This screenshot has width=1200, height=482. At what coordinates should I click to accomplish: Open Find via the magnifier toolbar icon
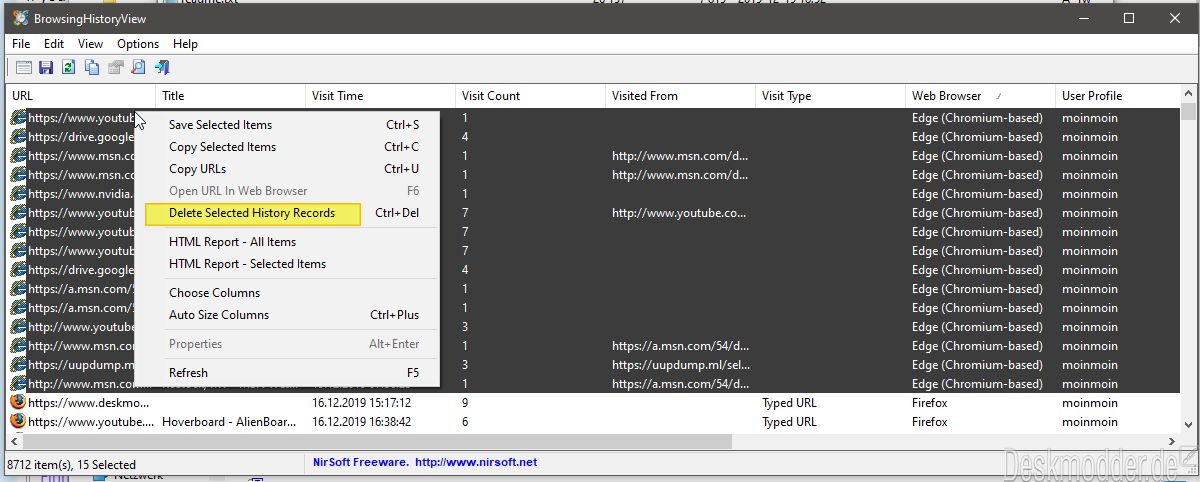[x=138, y=68]
